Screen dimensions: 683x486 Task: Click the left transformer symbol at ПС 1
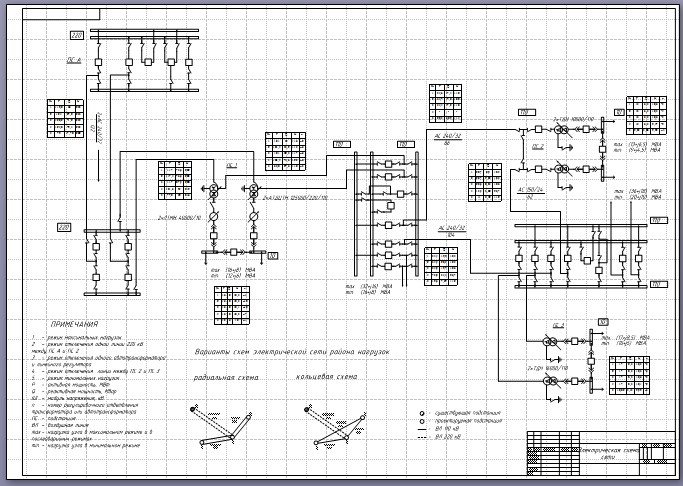(213, 190)
